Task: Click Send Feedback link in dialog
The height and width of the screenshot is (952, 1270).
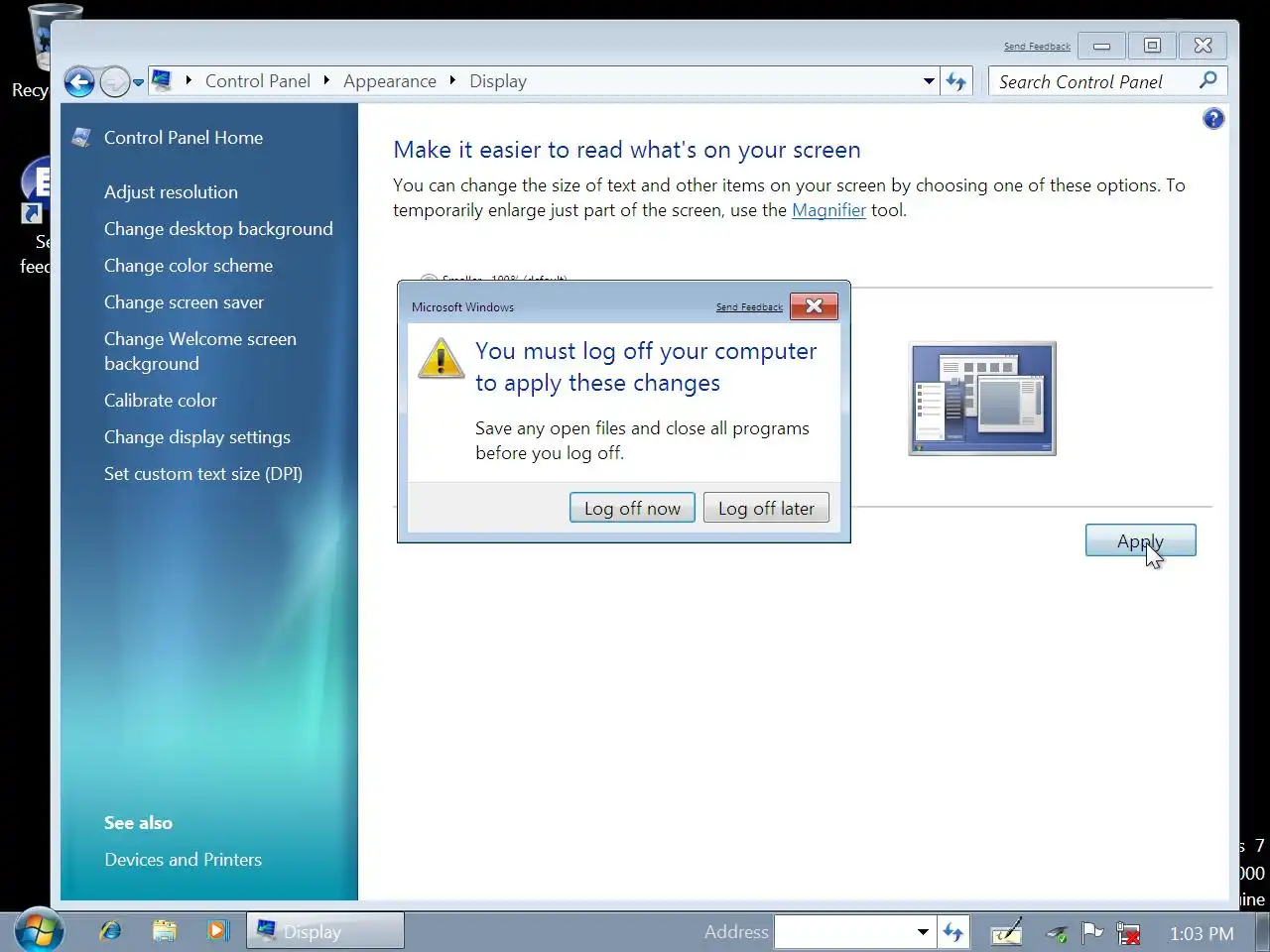Action: [x=749, y=307]
